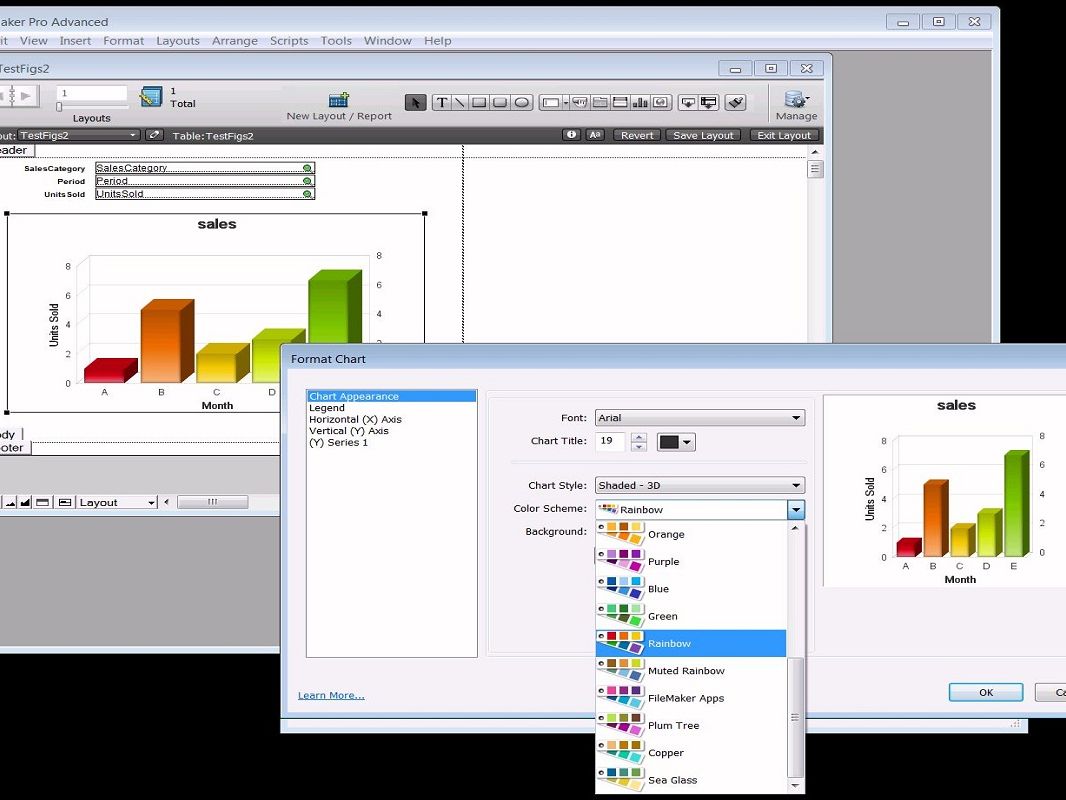Click the layout book flip icon
1066x800 pixels.
click(x=12, y=96)
